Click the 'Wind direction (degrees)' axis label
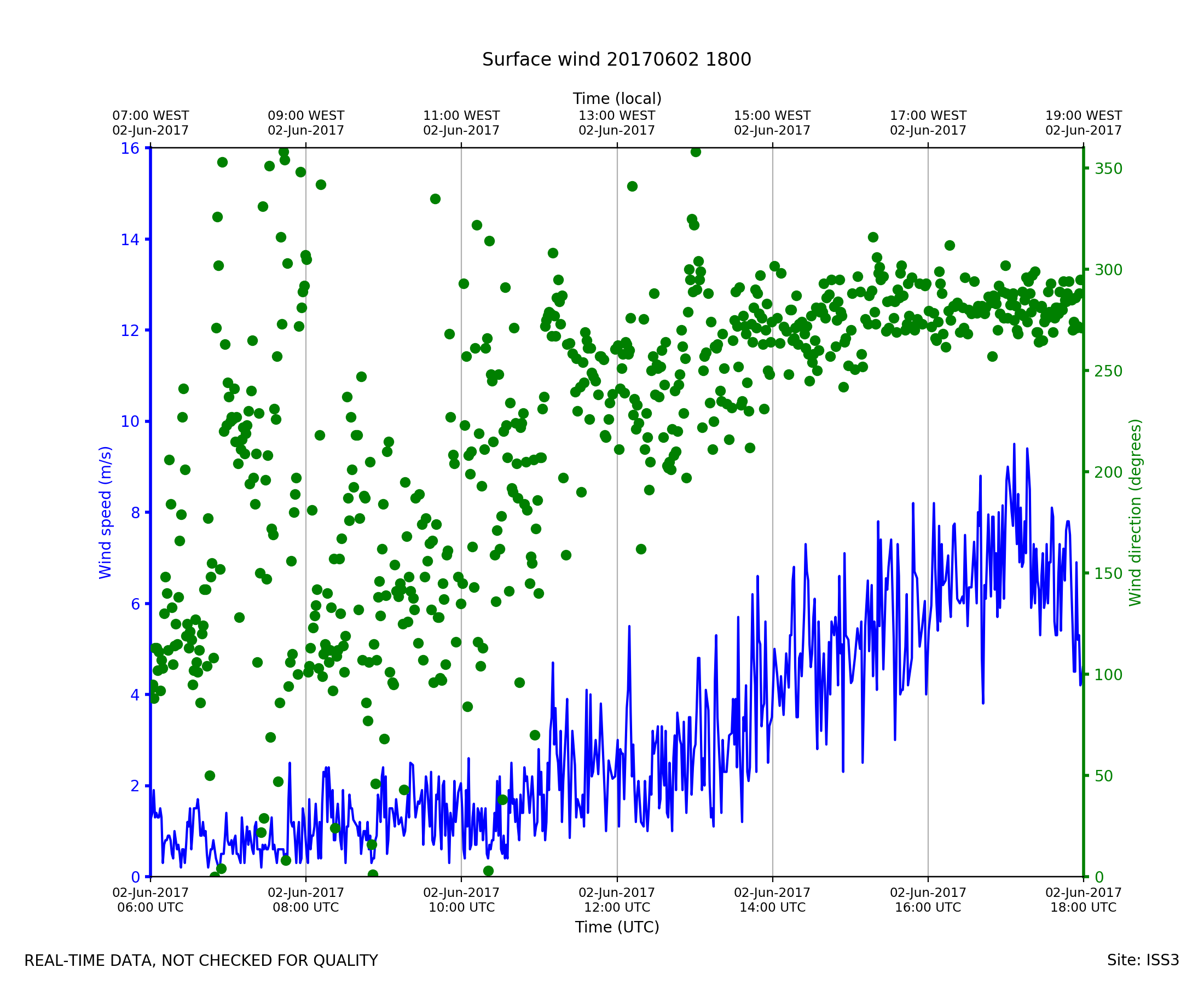This screenshot has height=985, width=1204. (x=1135, y=512)
